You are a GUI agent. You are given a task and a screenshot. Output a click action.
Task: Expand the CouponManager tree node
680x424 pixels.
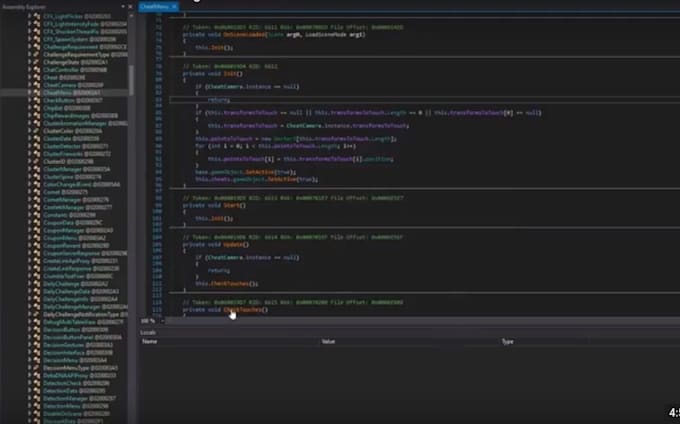click(29, 230)
